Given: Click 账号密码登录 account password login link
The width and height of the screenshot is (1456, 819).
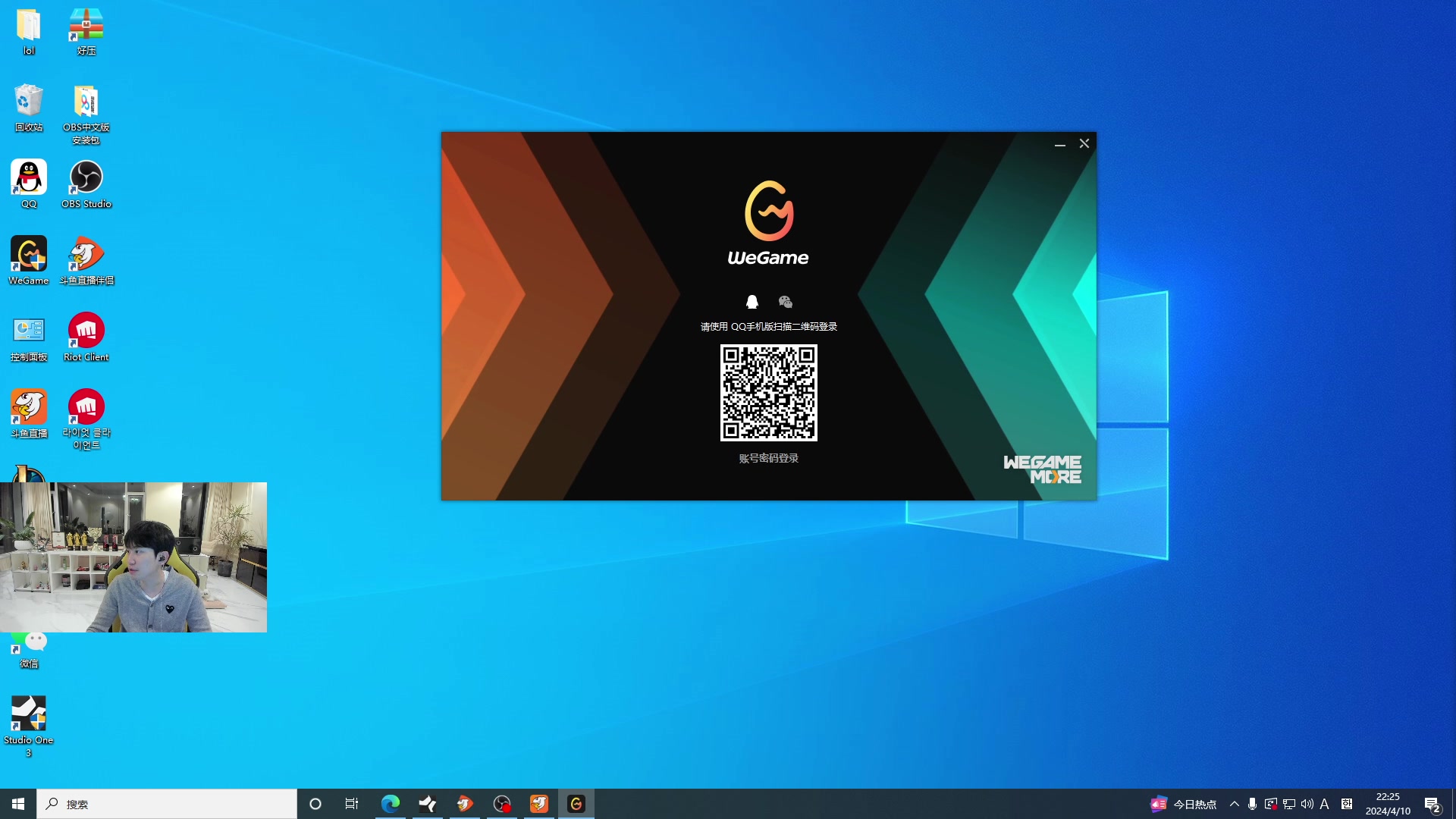Looking at the screenshot, I should coord(768,458).
